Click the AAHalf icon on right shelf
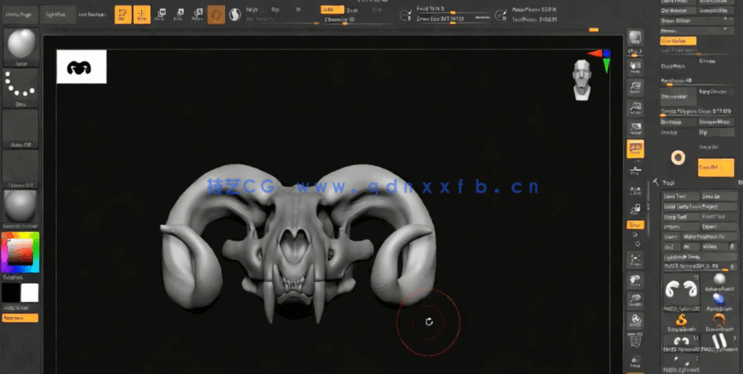Screen dimensions: 743x374 click(x=635, y=128)
